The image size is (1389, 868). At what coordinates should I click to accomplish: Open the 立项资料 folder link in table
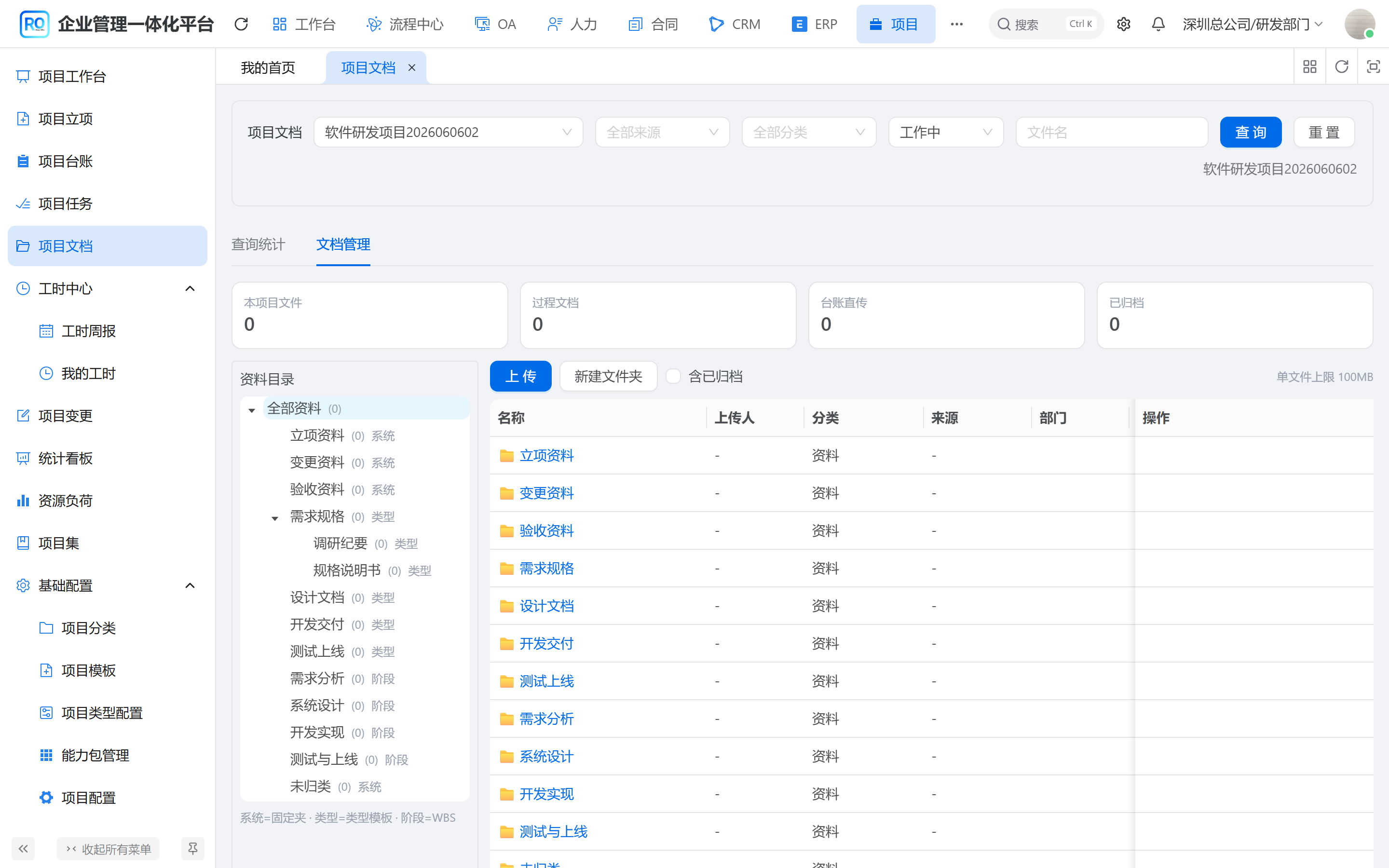coord(546,456)
